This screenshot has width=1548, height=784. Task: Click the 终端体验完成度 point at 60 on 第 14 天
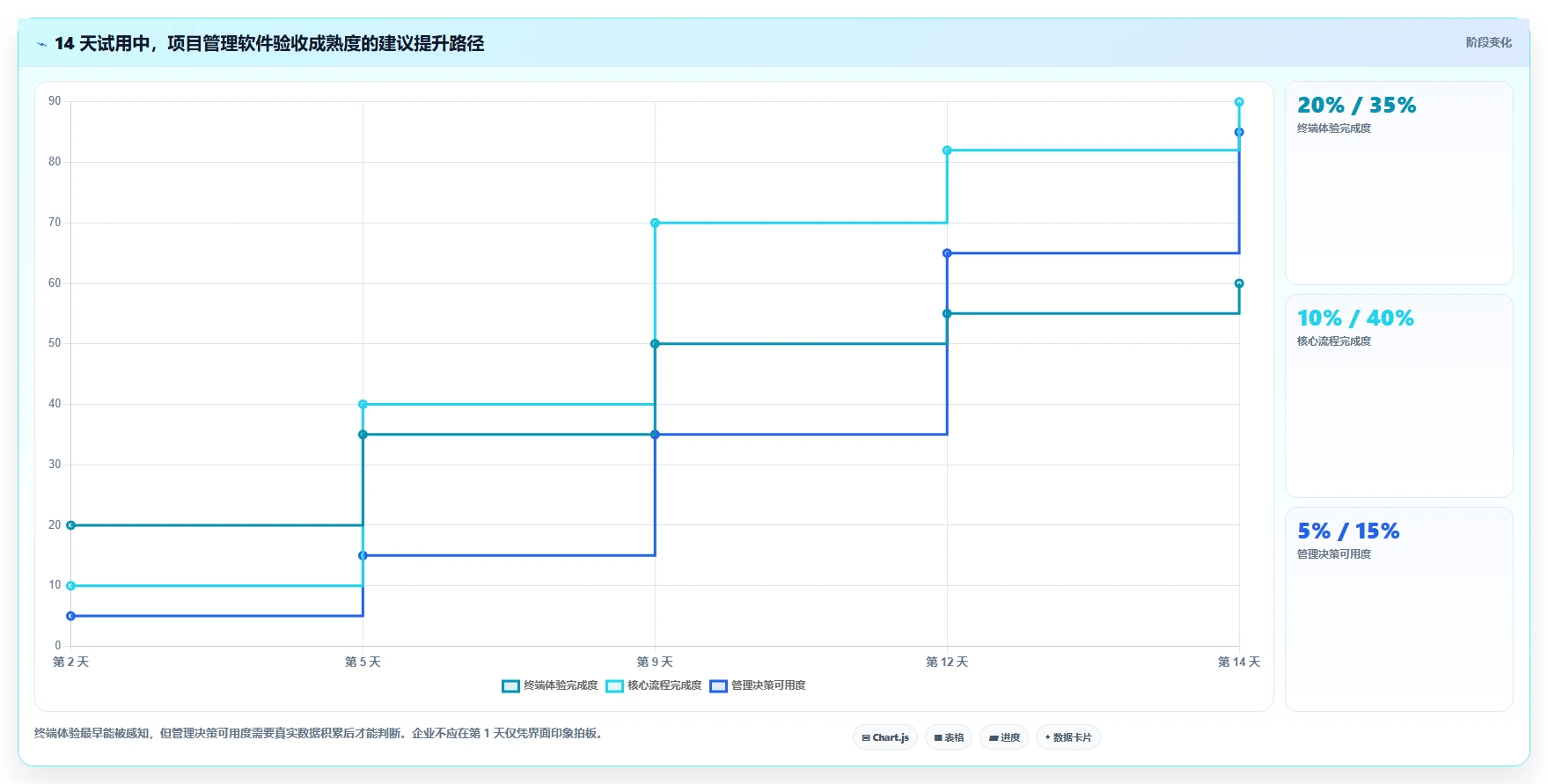pos(1239,283)
